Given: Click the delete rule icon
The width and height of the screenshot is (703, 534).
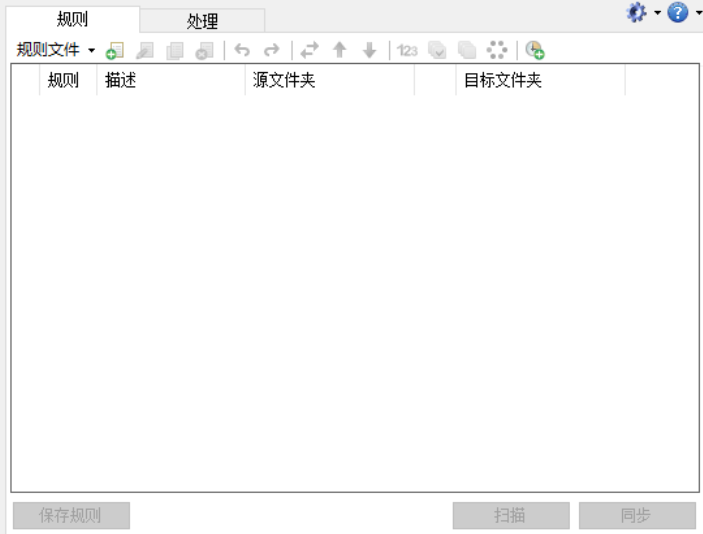Looking at the screenshot, I should (204, 50).
